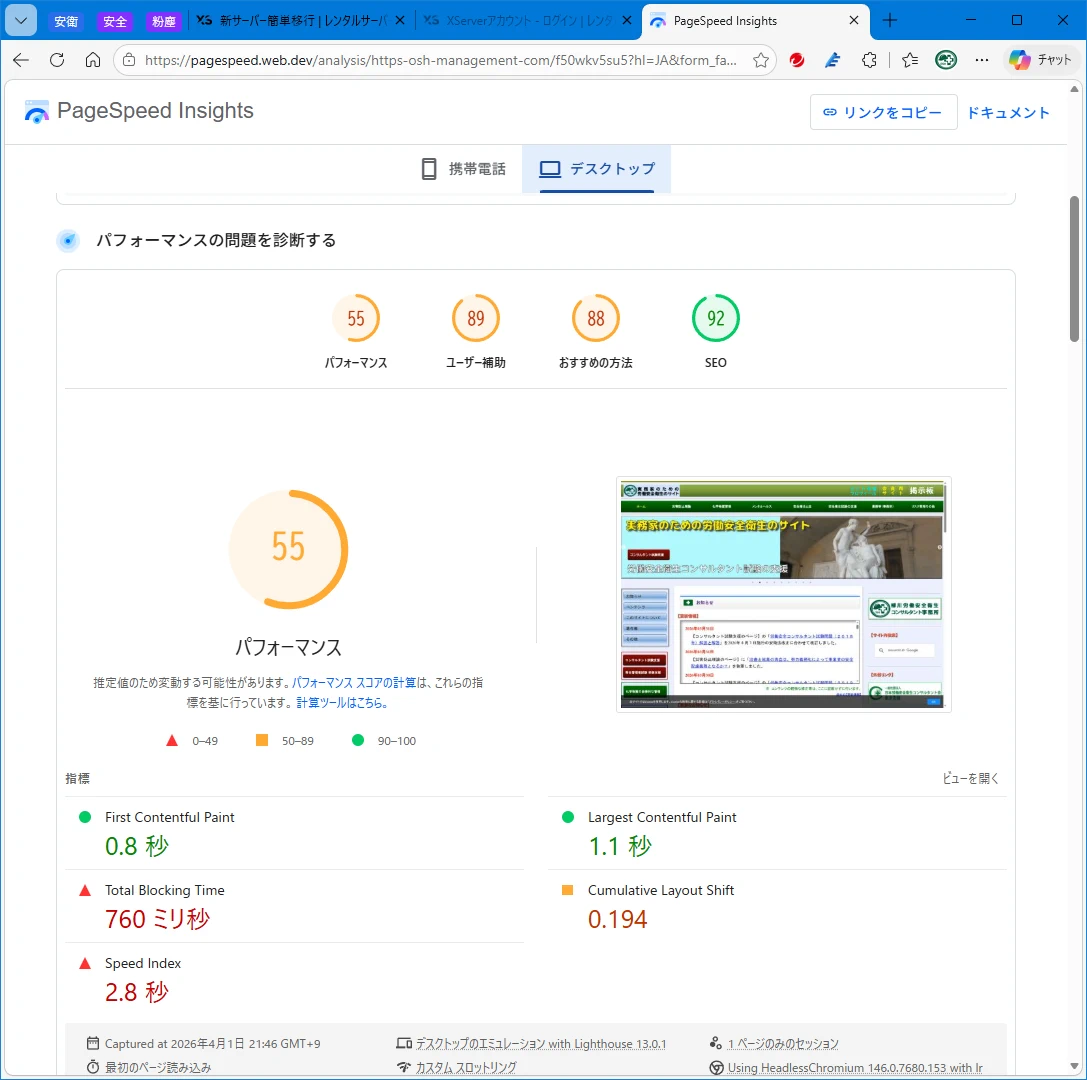Viewport: 1087px width, 1080px height.
Task: Open the browser favorites list icon
Action: click(909, 60)
